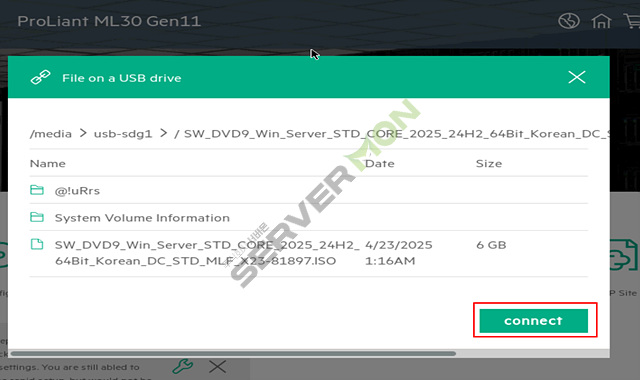Image resolution: width=640 pixels, height=380 pixels.
Task: Click the green connect button
Action: [533, 321]
